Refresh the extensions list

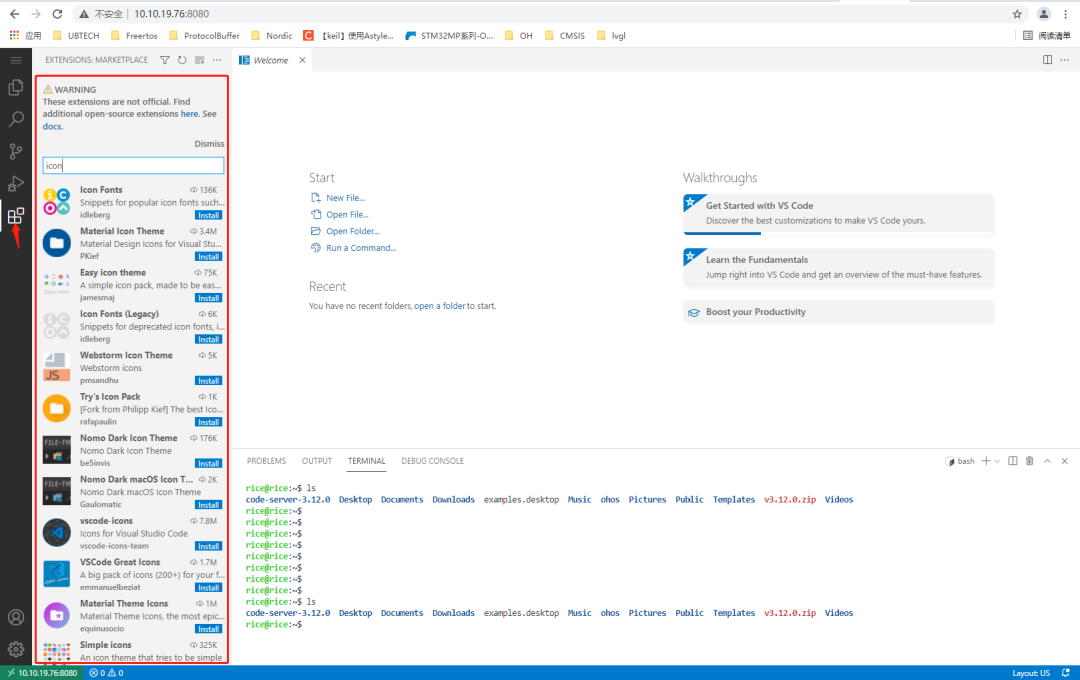pos(182,60)
